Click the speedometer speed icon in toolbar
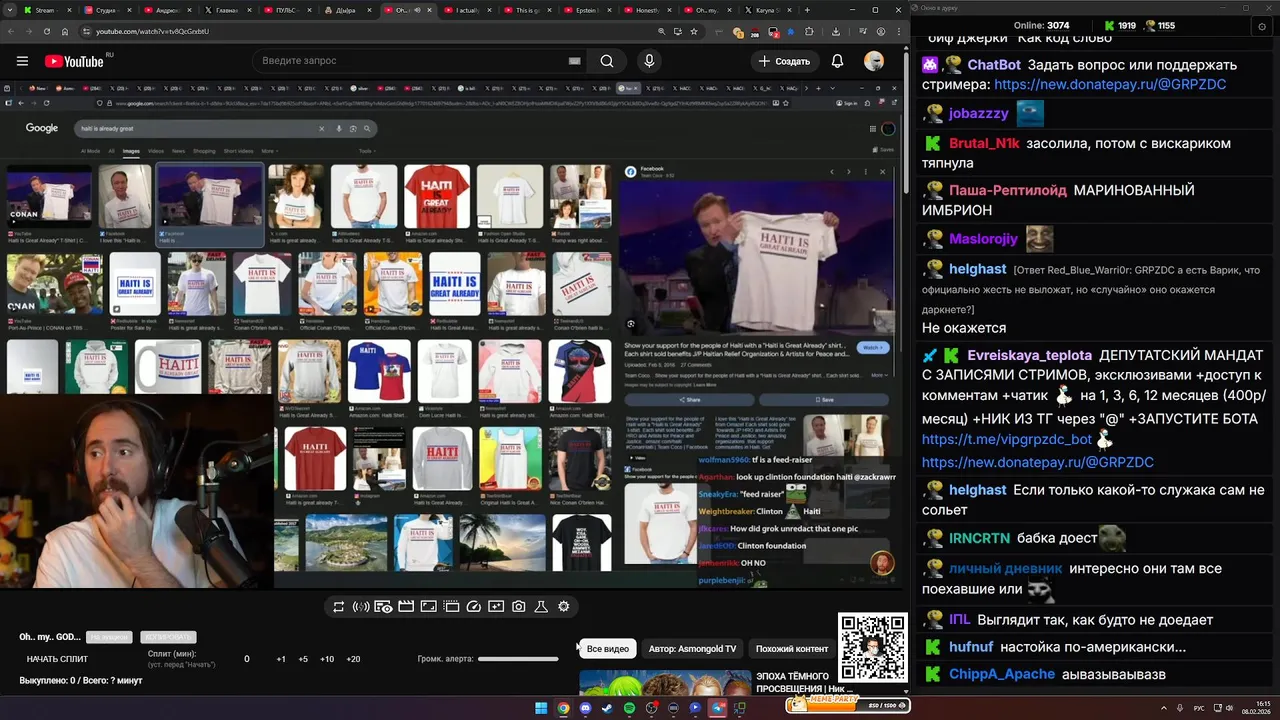Viewport: 1280px width, 720px height. (x=474, y=607)
